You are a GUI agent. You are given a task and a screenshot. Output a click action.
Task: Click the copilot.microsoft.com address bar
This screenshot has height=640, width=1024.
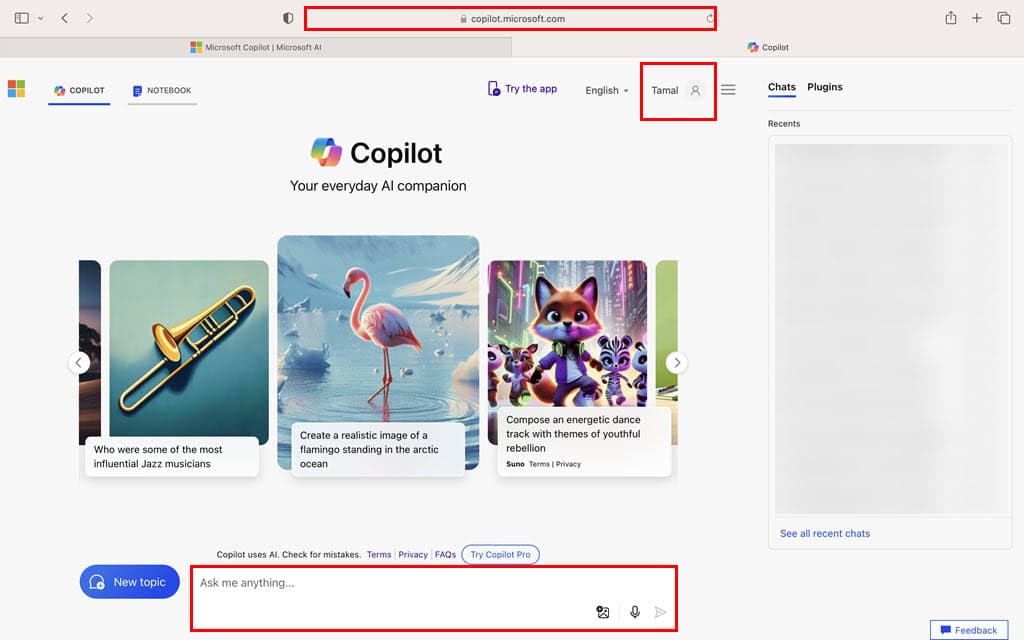510,18
